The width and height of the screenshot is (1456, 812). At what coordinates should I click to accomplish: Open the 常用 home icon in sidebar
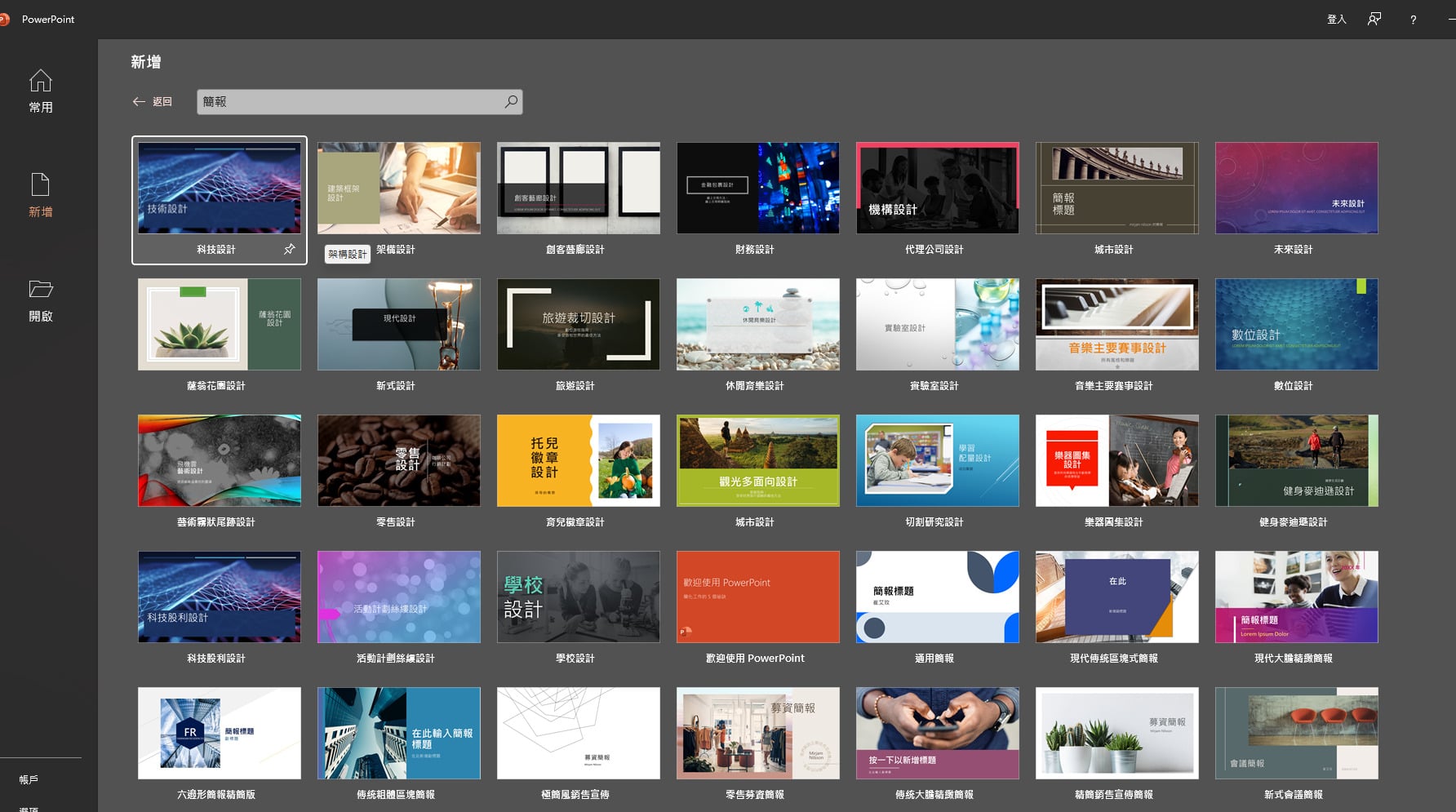(40, 81)
